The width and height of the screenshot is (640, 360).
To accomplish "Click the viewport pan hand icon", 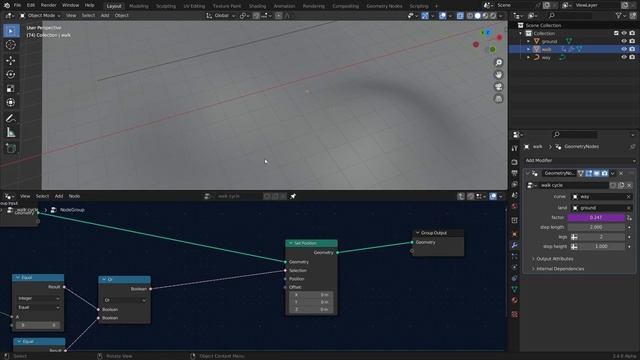I will (x=498, y=75).
